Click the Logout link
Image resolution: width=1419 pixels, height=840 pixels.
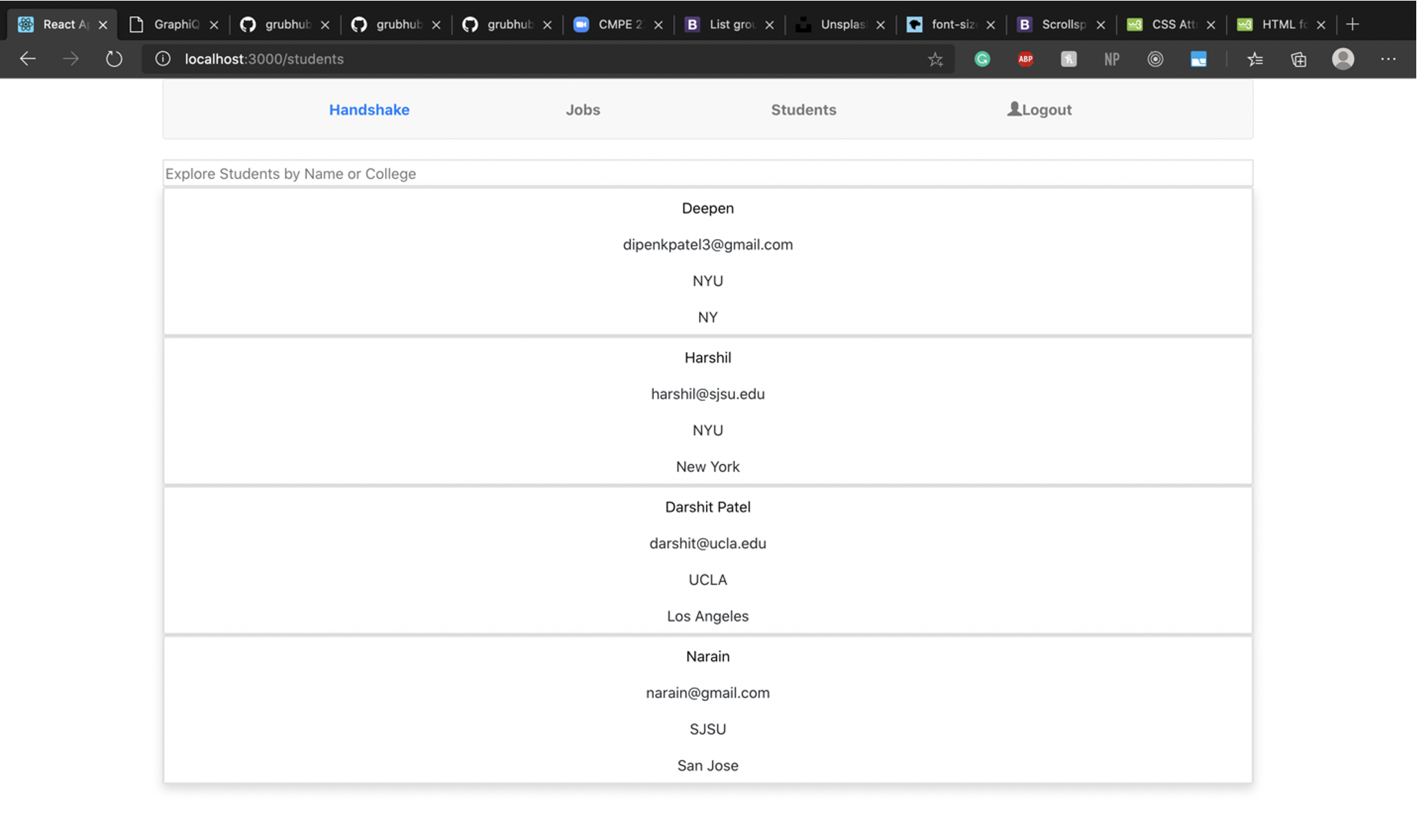tap(1039, 110)
